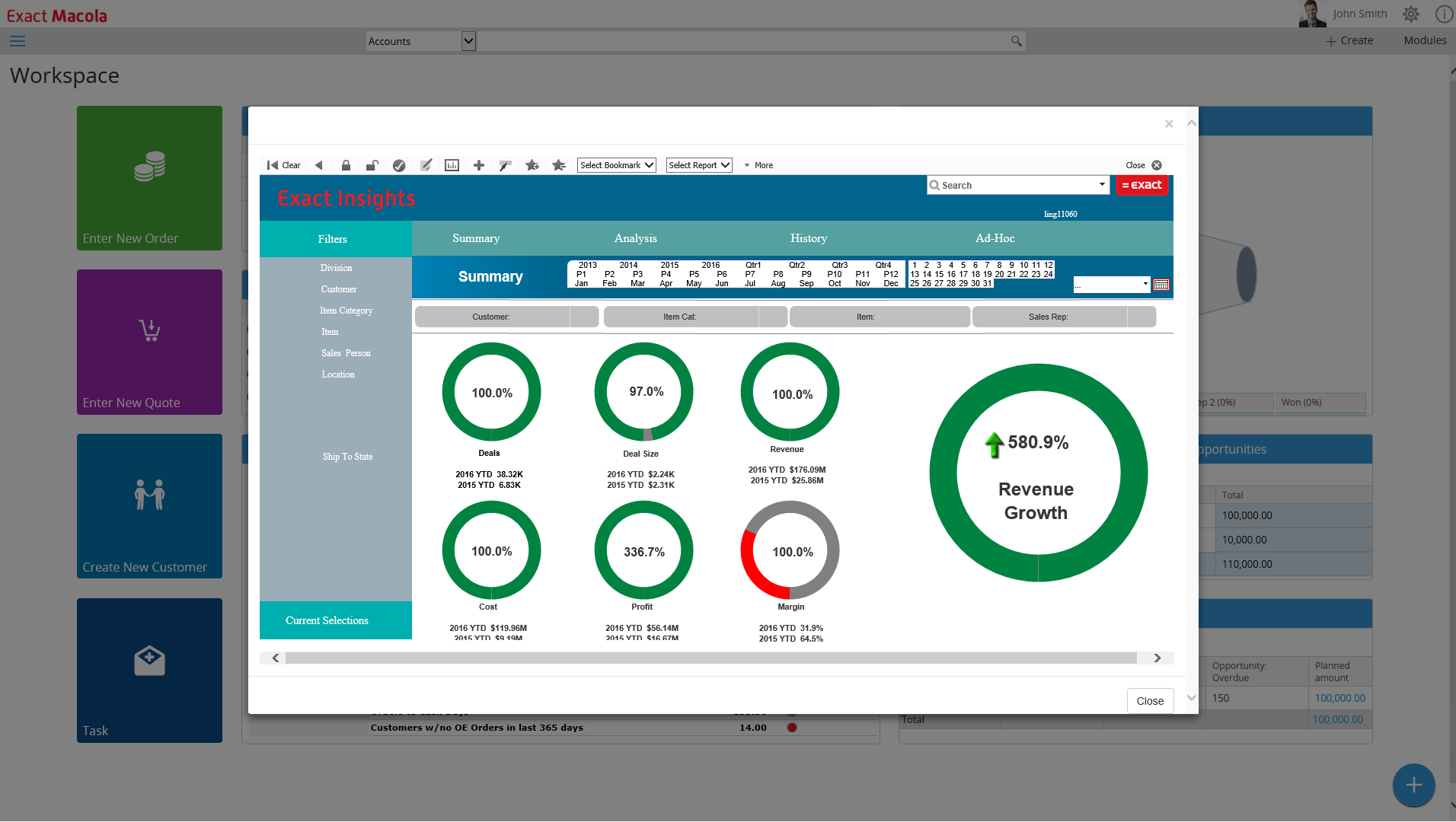Click the Close circle icon in Insights toolbar

pos(1157,165)
